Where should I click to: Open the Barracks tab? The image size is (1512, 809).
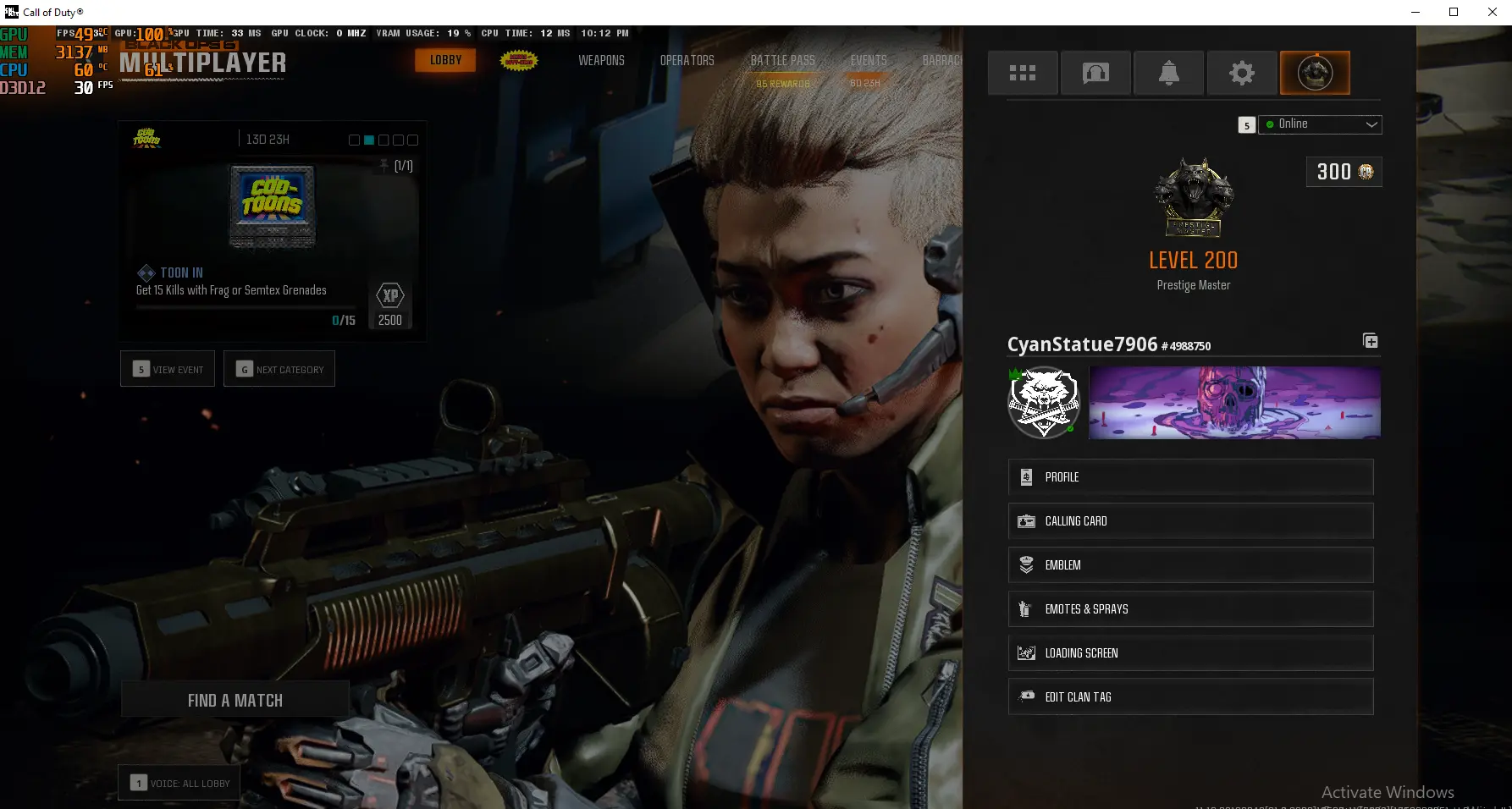(x=942, y=61)
